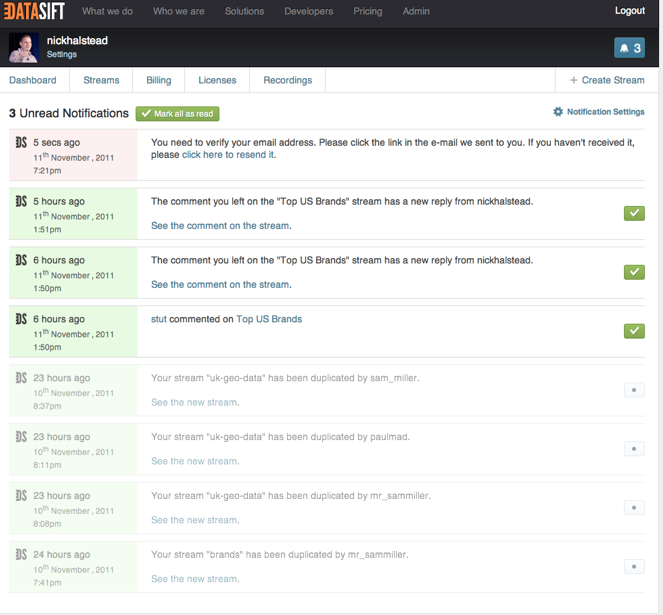
Task: Mark the 5 hours ago reply notification read
Action: (x=634, y=213)
